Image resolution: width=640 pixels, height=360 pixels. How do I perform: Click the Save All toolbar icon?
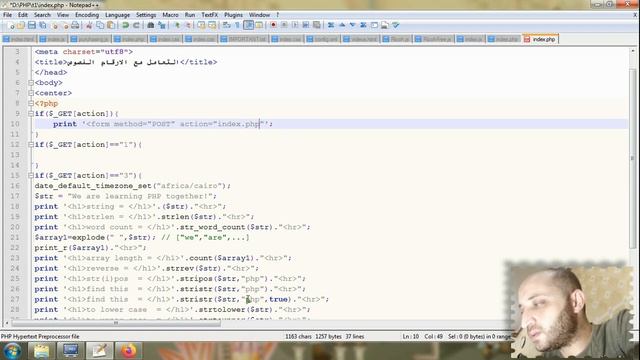(42, 25)
